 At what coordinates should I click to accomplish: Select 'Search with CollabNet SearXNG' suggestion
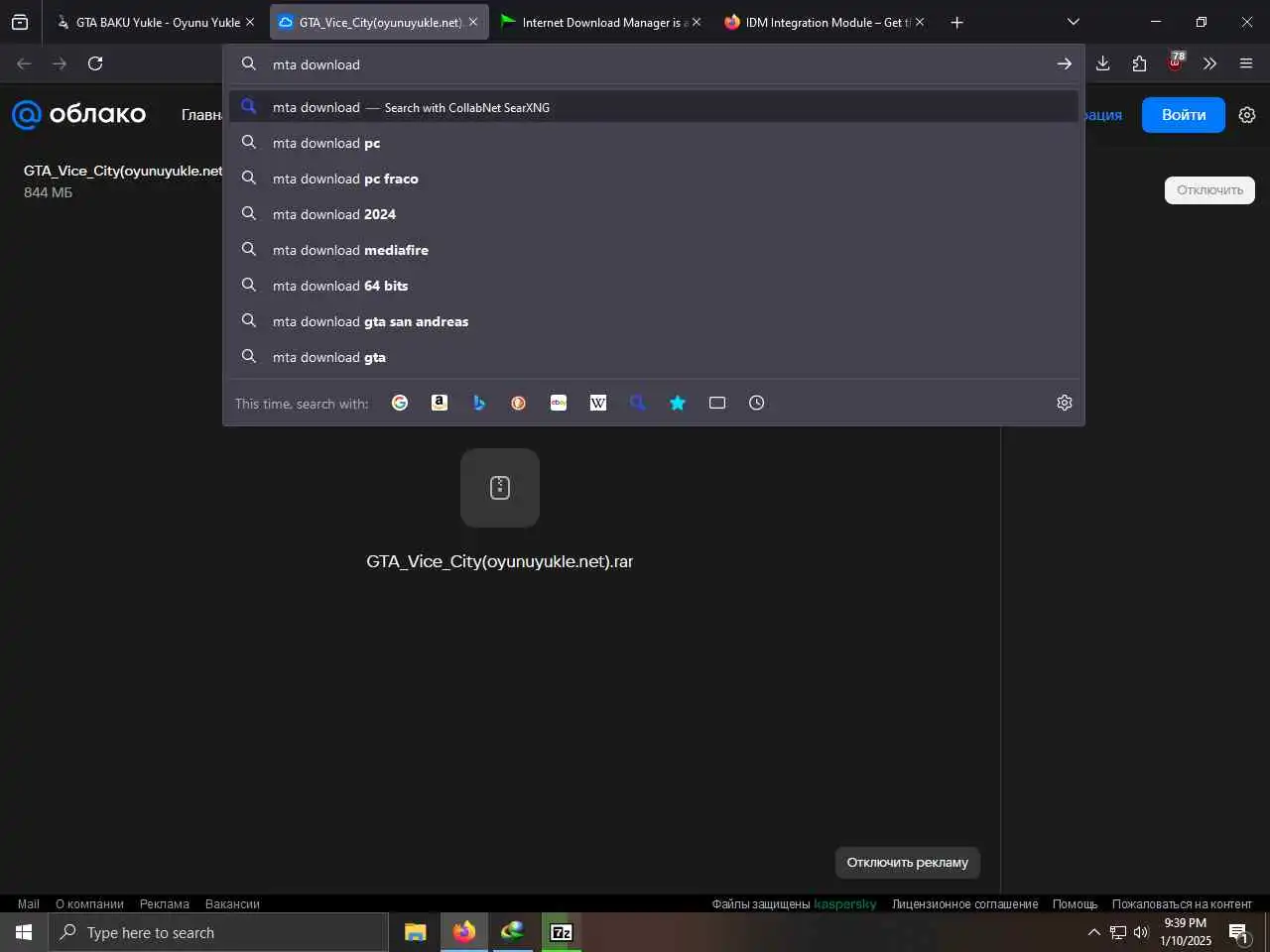coord(654,107)
